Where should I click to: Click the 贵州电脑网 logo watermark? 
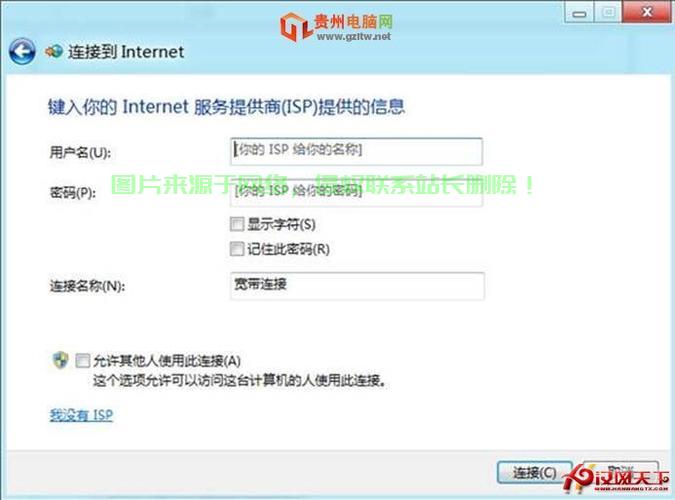[336, 27]
